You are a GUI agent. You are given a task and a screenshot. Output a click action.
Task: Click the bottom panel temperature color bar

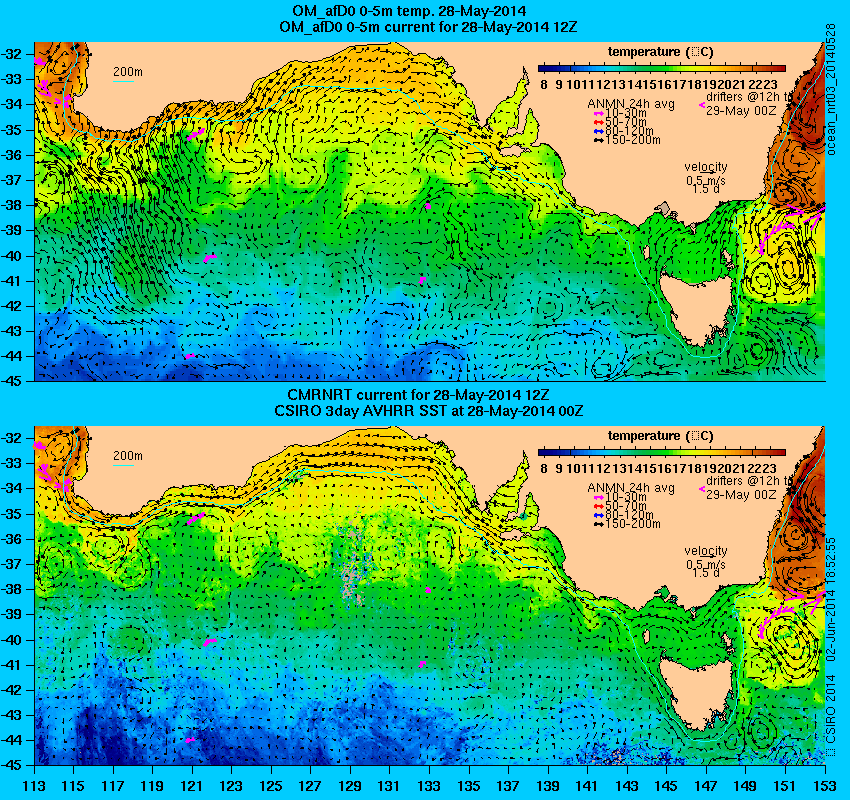click(662, 452)
